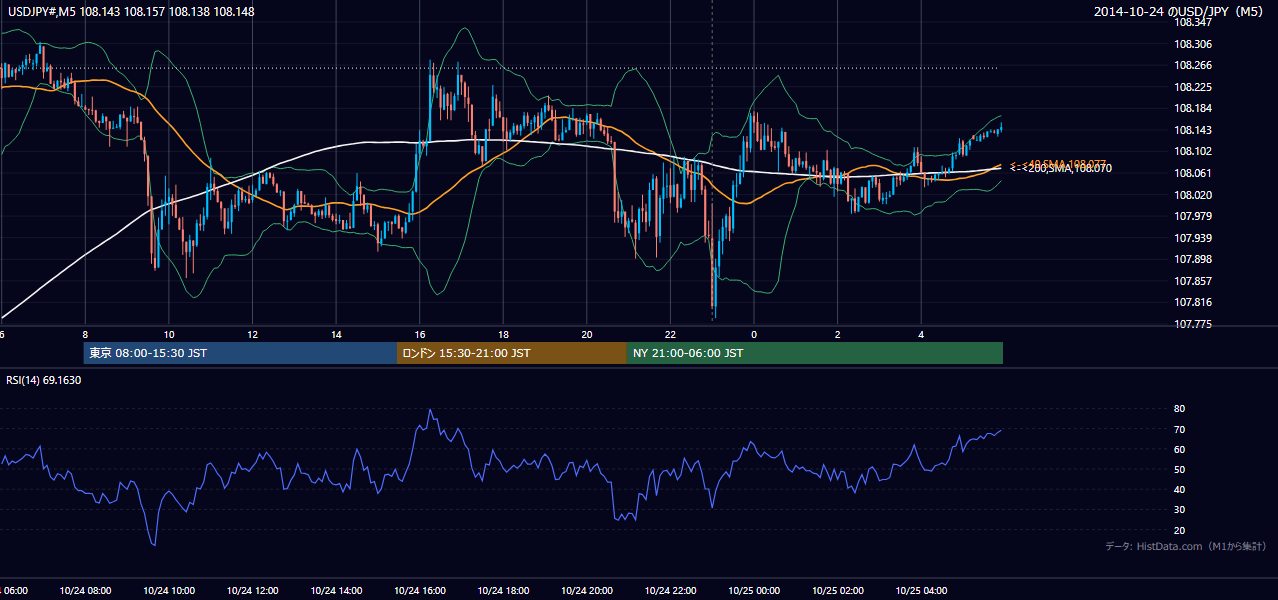Click price axis label 108.061
Image resolution: width=1278 pixels, height=600 pixels.
click(1192, 173)
